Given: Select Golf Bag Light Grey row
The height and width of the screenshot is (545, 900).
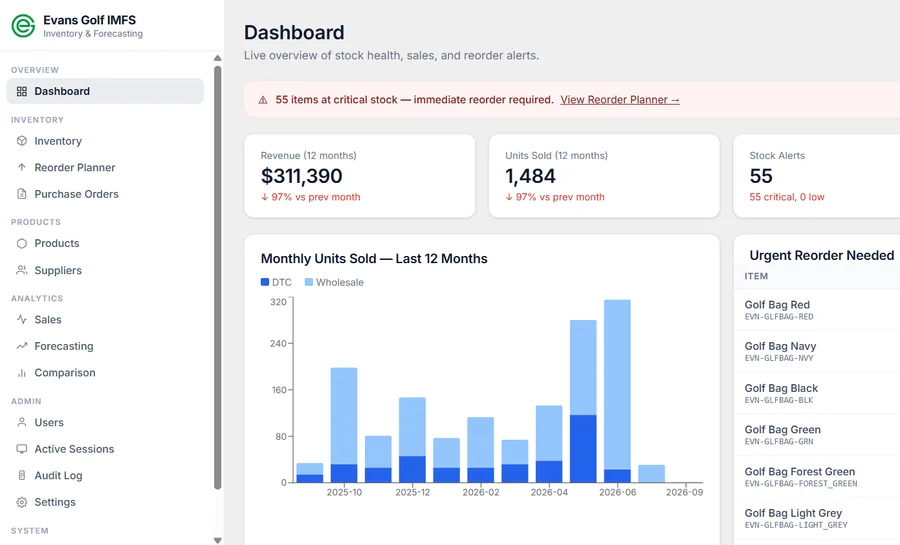Looking at the screenshot, I should coord(817,518).
